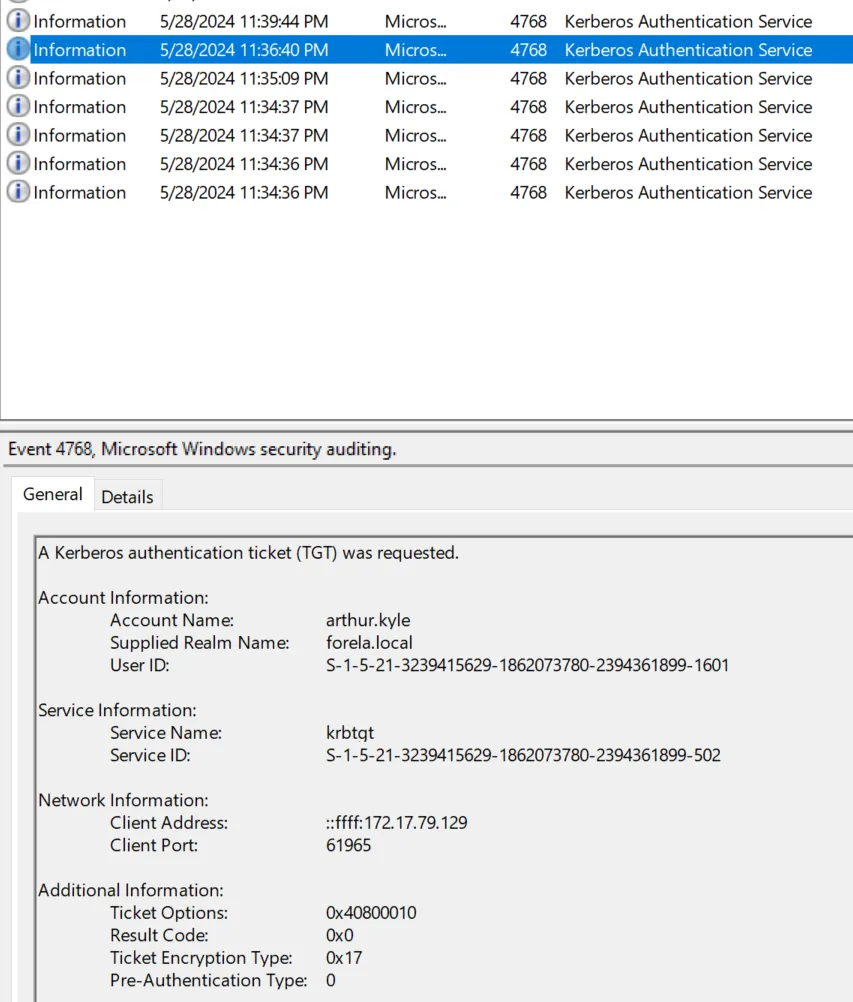853x1002 pixels.
Task: Click the client port value 61965
Action: 348,845
